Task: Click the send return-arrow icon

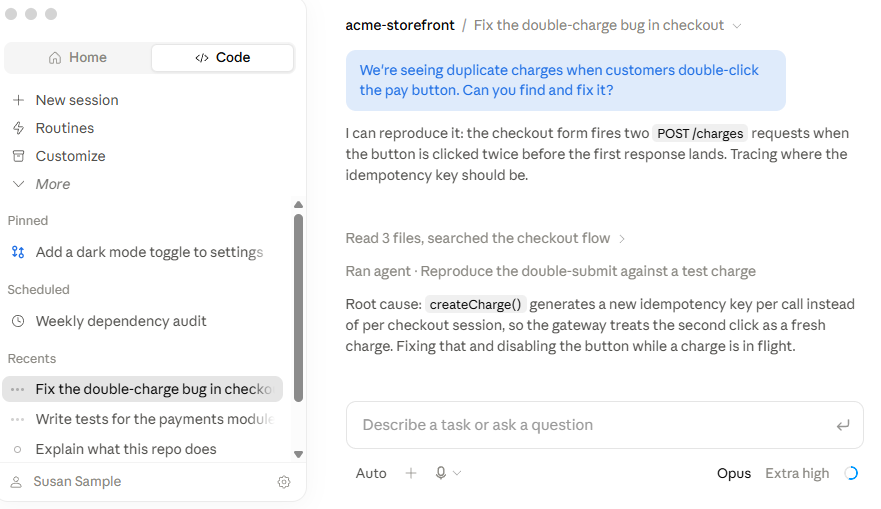Action: (842, 426)
